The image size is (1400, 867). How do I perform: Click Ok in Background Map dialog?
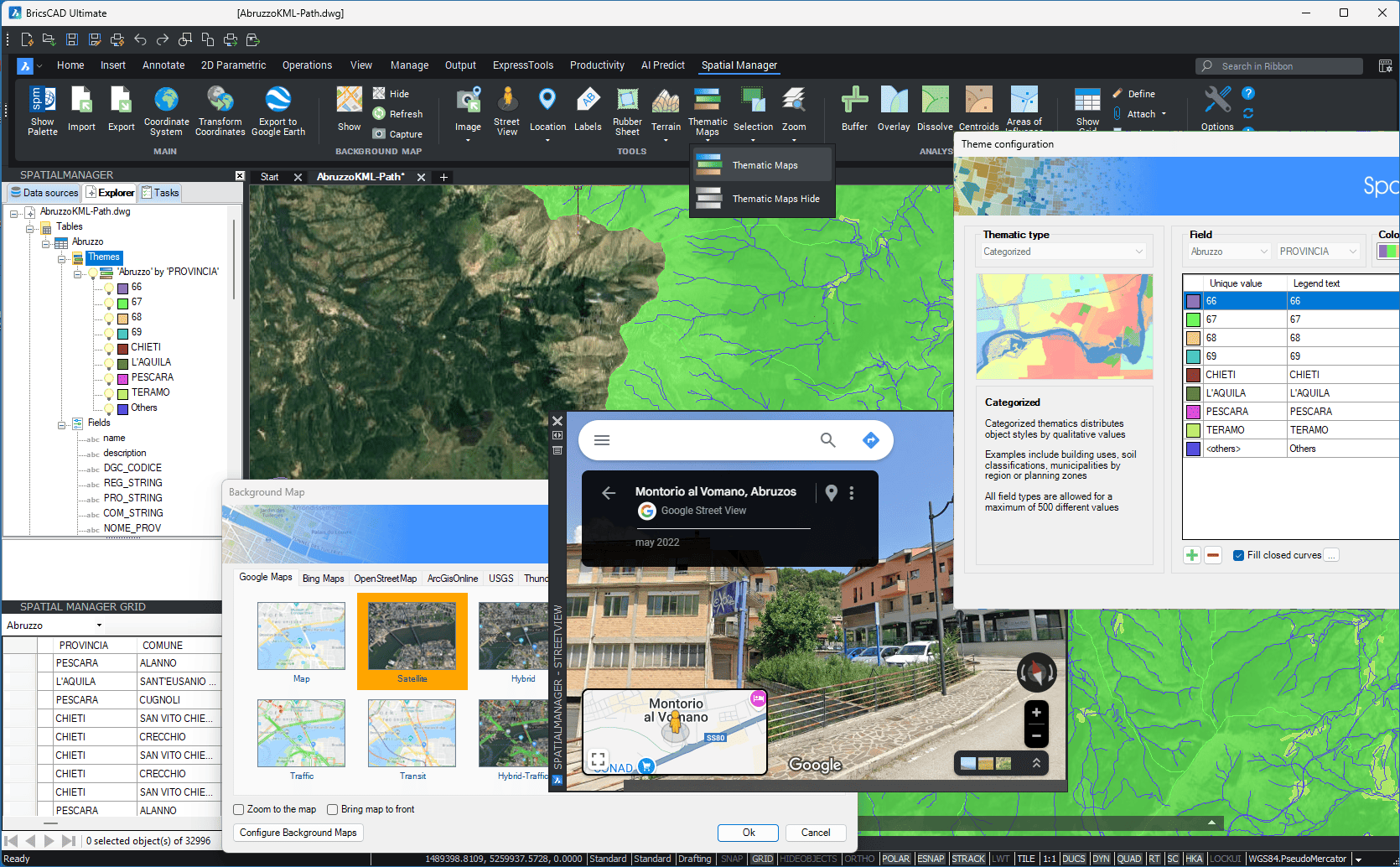pos(748,833)
